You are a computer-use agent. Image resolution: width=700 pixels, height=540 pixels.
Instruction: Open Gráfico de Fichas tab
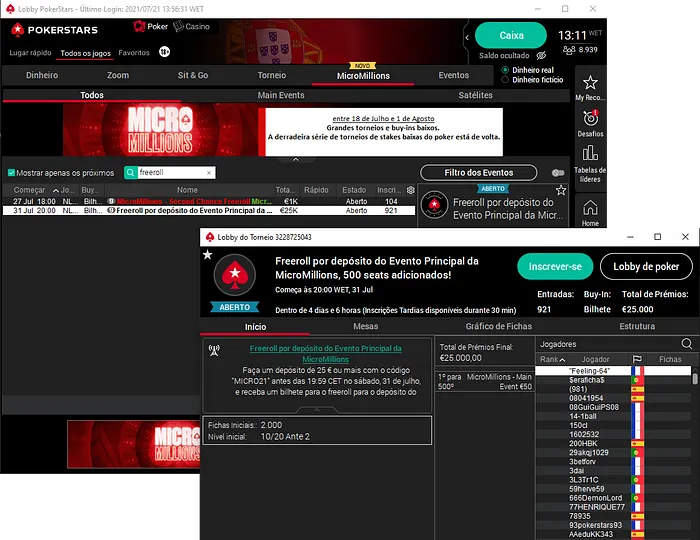[x=499, y=326]
